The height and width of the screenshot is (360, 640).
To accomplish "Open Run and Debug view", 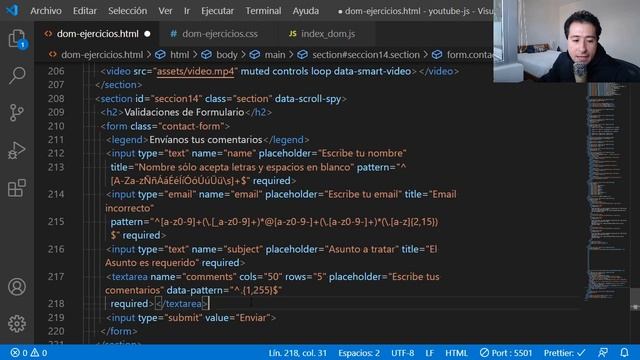I will [x=17, y=150].
